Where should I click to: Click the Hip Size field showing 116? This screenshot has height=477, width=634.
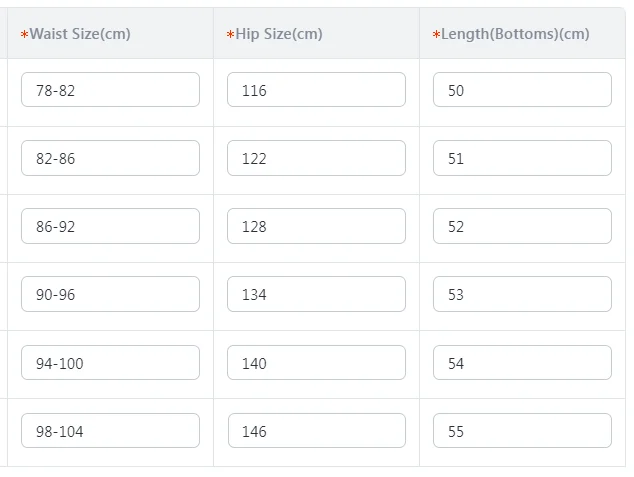[x=316, y=90]
